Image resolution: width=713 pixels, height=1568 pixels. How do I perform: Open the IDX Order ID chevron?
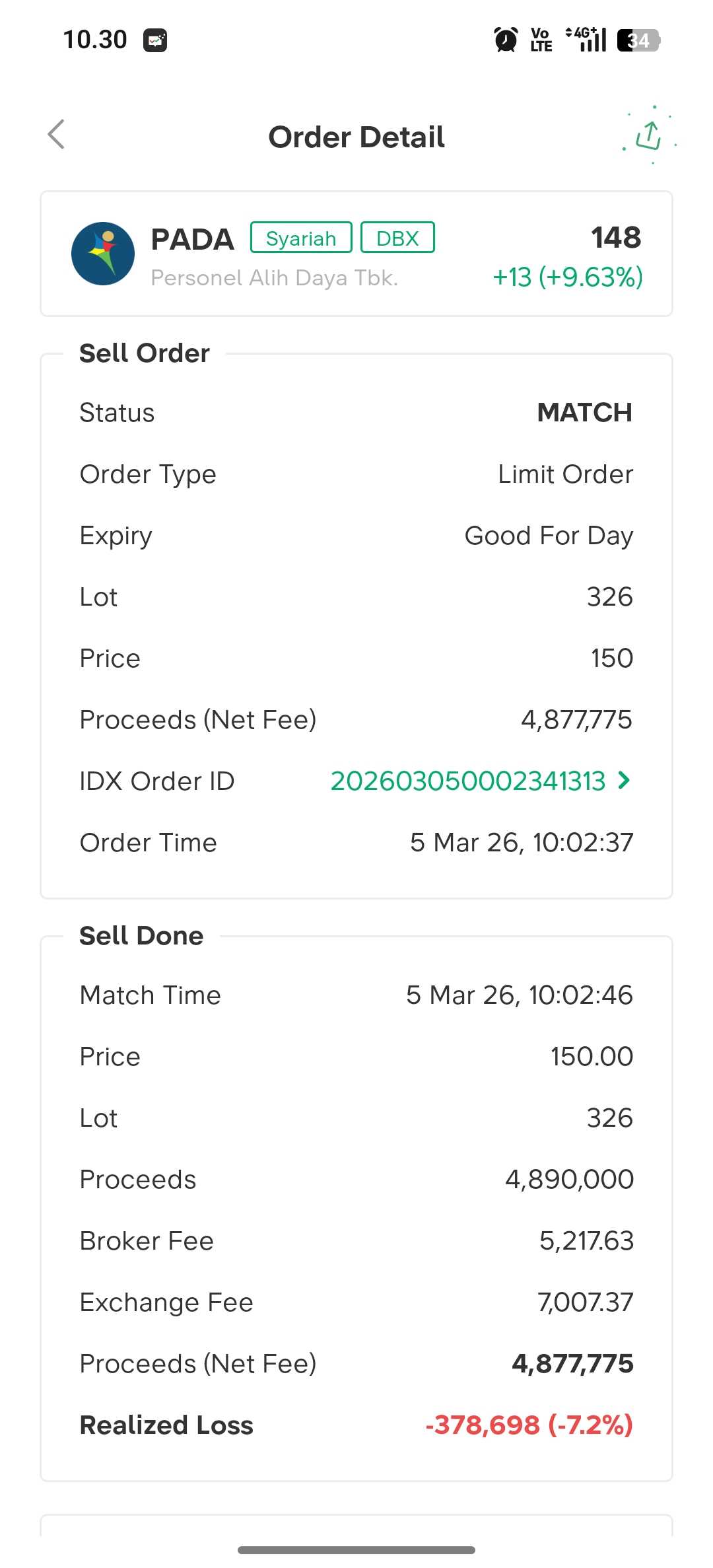(x=624, y=781)
